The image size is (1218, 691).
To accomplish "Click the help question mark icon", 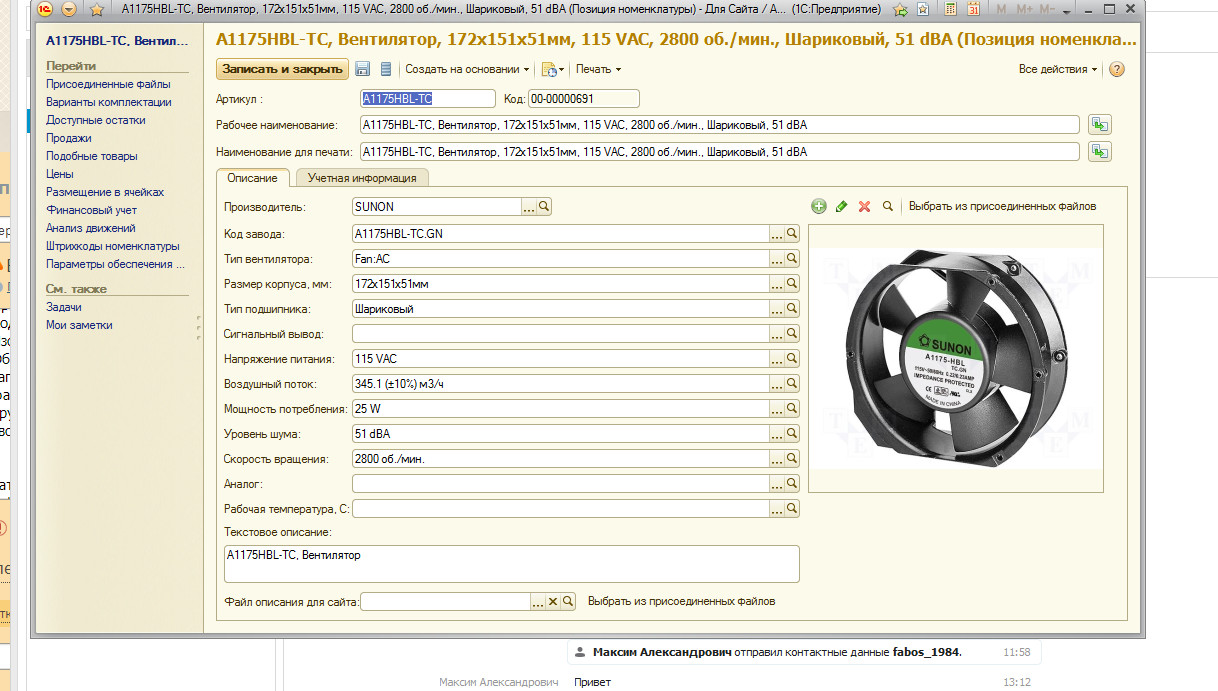I will click(x=1117, y=69).
